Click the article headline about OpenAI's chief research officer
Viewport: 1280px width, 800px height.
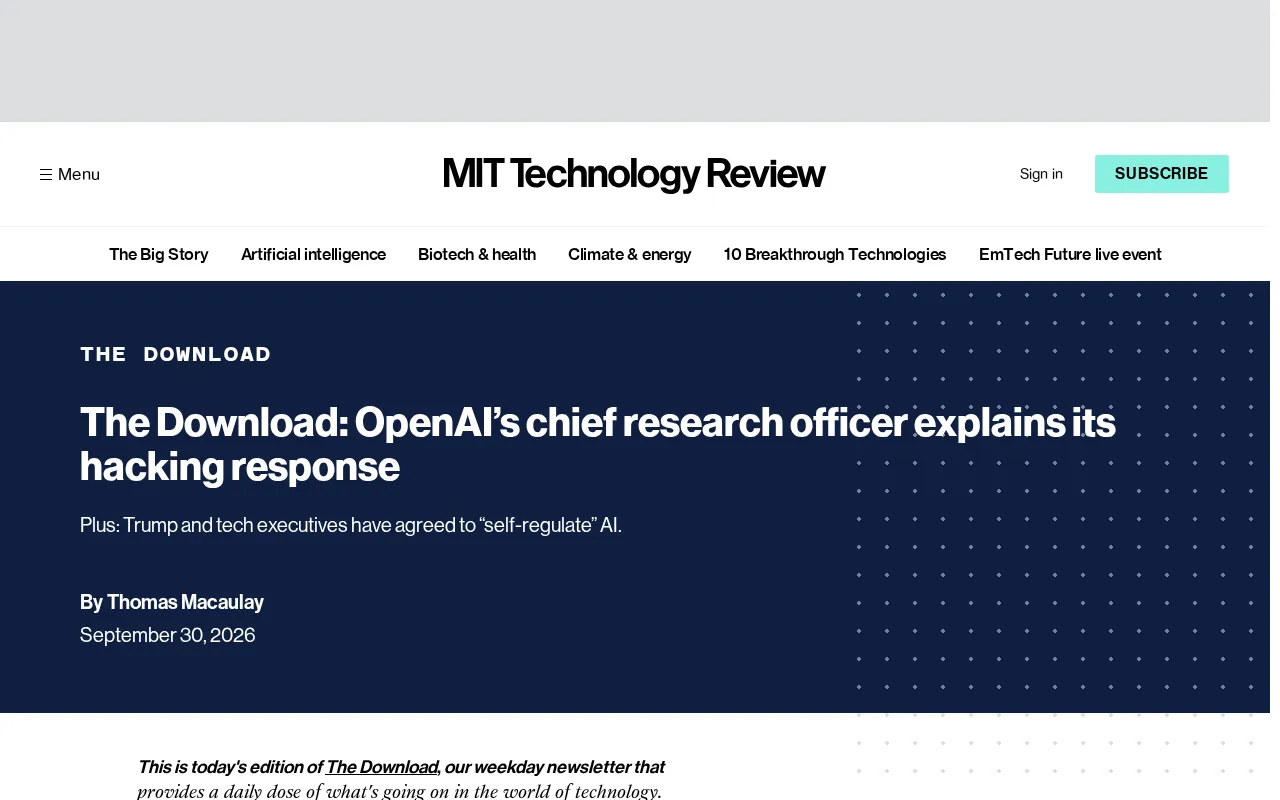coord(598,444)
